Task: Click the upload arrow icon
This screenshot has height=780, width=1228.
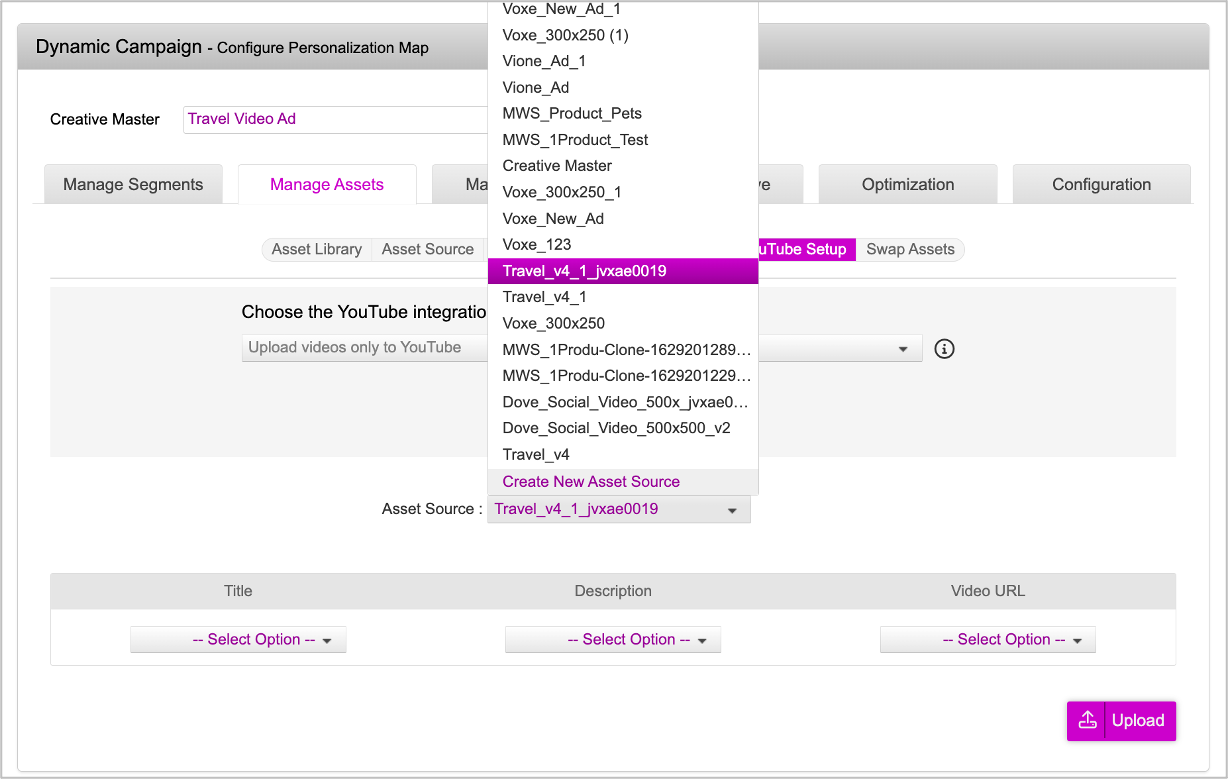Action: click(1086, 720)
